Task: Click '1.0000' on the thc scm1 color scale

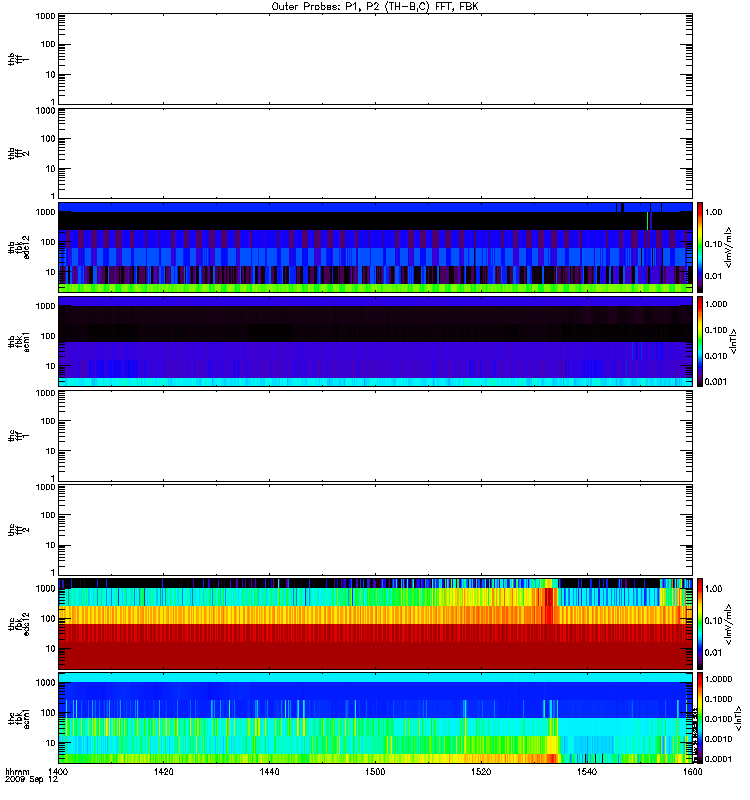Action: click(718, 679)
